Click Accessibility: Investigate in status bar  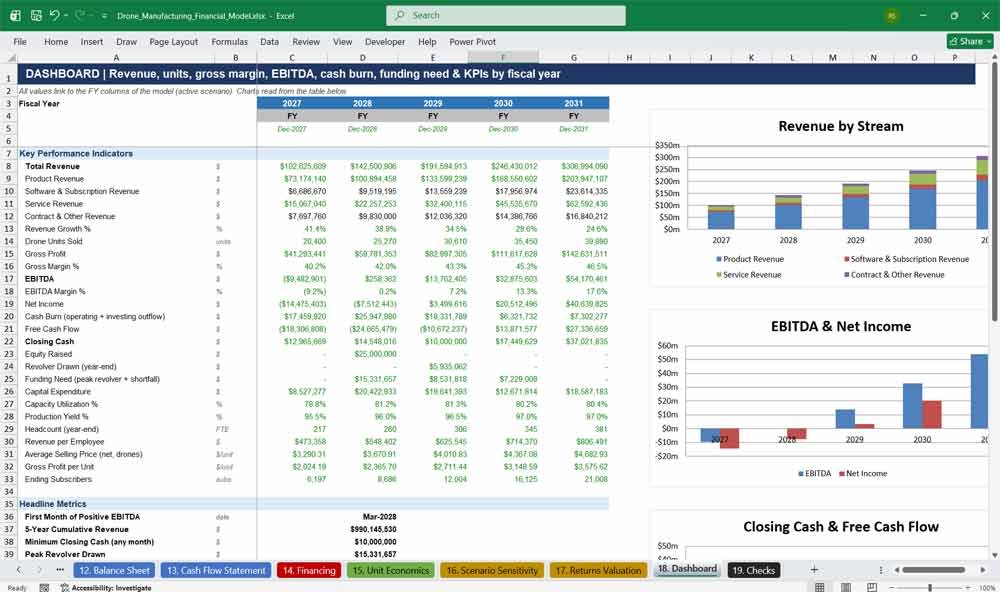[106, 588]
